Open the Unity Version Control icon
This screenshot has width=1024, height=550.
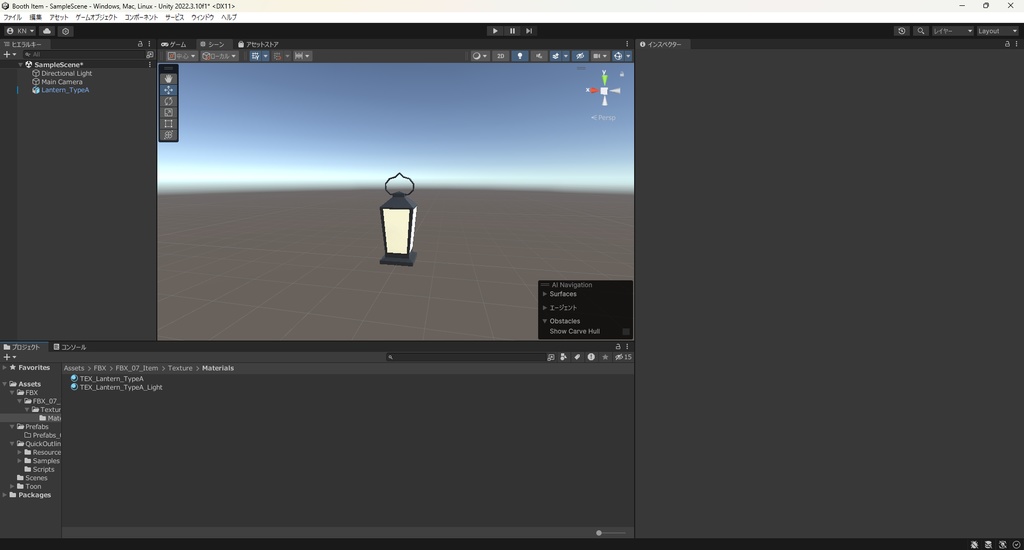[x=65, y=31]
